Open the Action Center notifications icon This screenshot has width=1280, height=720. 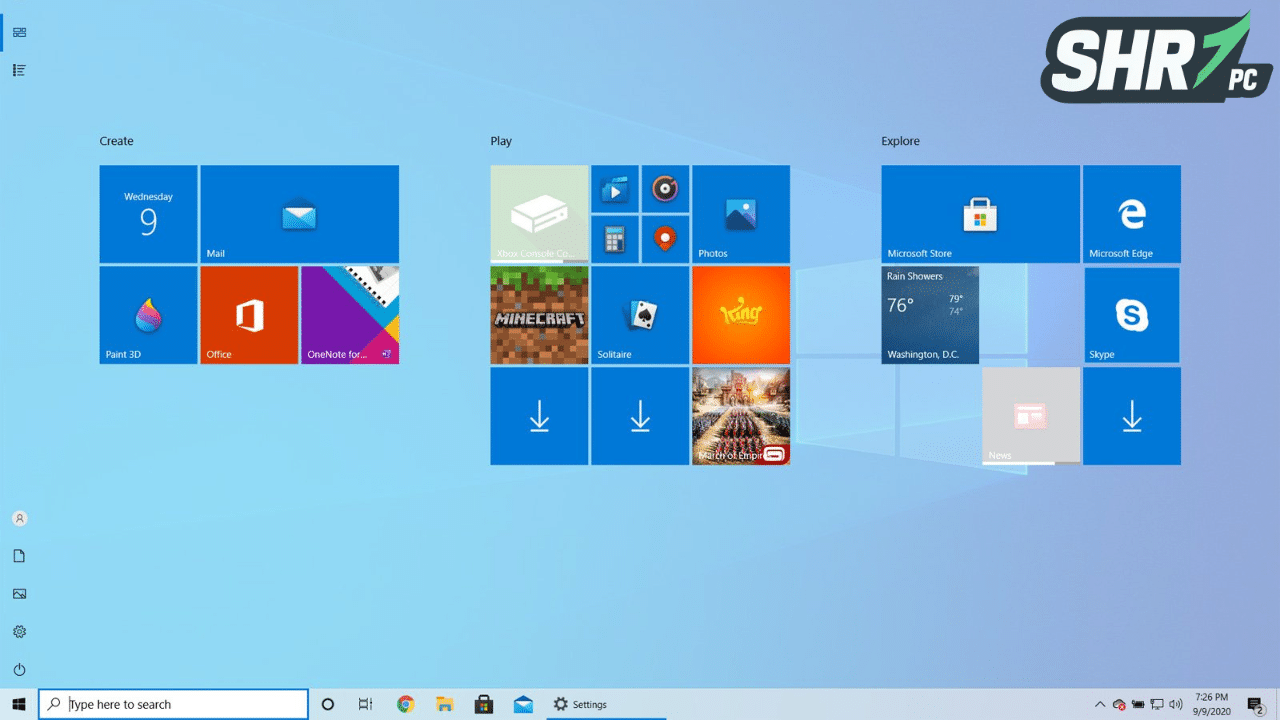[x=1256, y=704]
